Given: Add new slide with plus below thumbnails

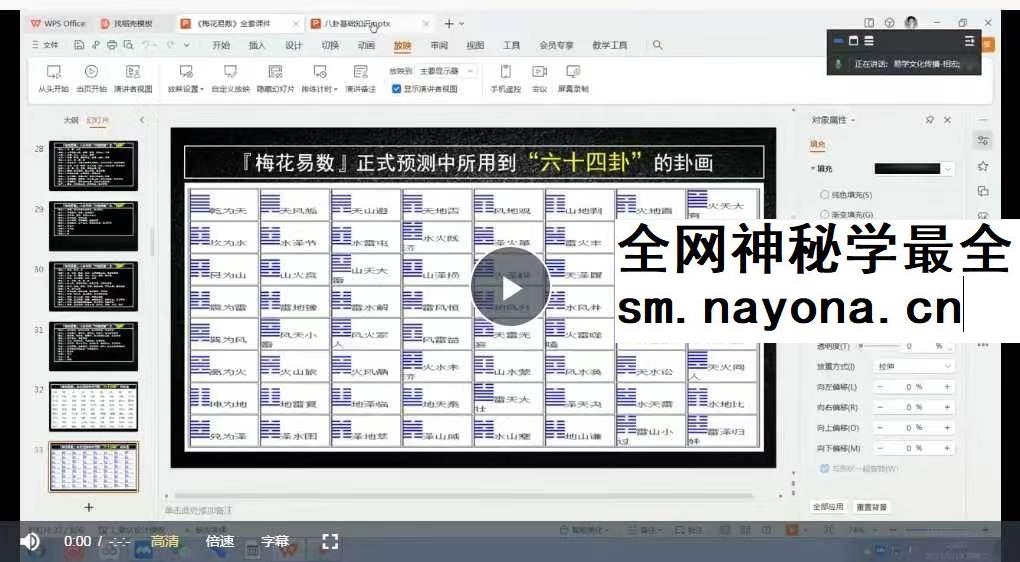Looking at the screenshot, I should 89,507.
